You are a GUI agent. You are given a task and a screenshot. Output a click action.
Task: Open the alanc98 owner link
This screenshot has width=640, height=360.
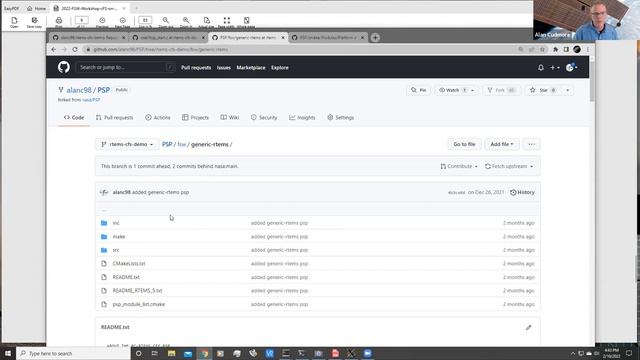pyautogui.click(x=79, y=90)
